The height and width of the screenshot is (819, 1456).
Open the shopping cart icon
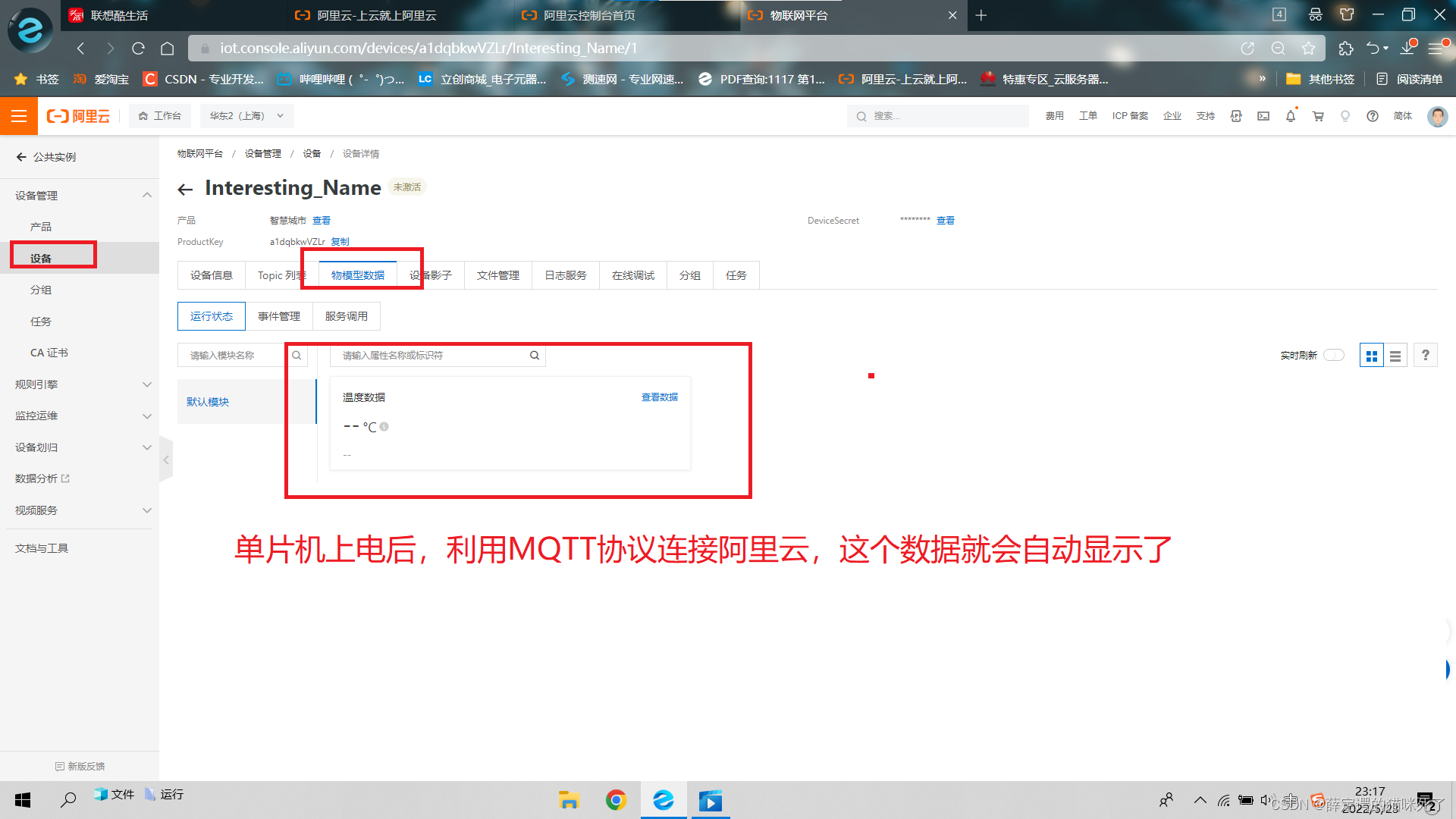coord(1318,116)
